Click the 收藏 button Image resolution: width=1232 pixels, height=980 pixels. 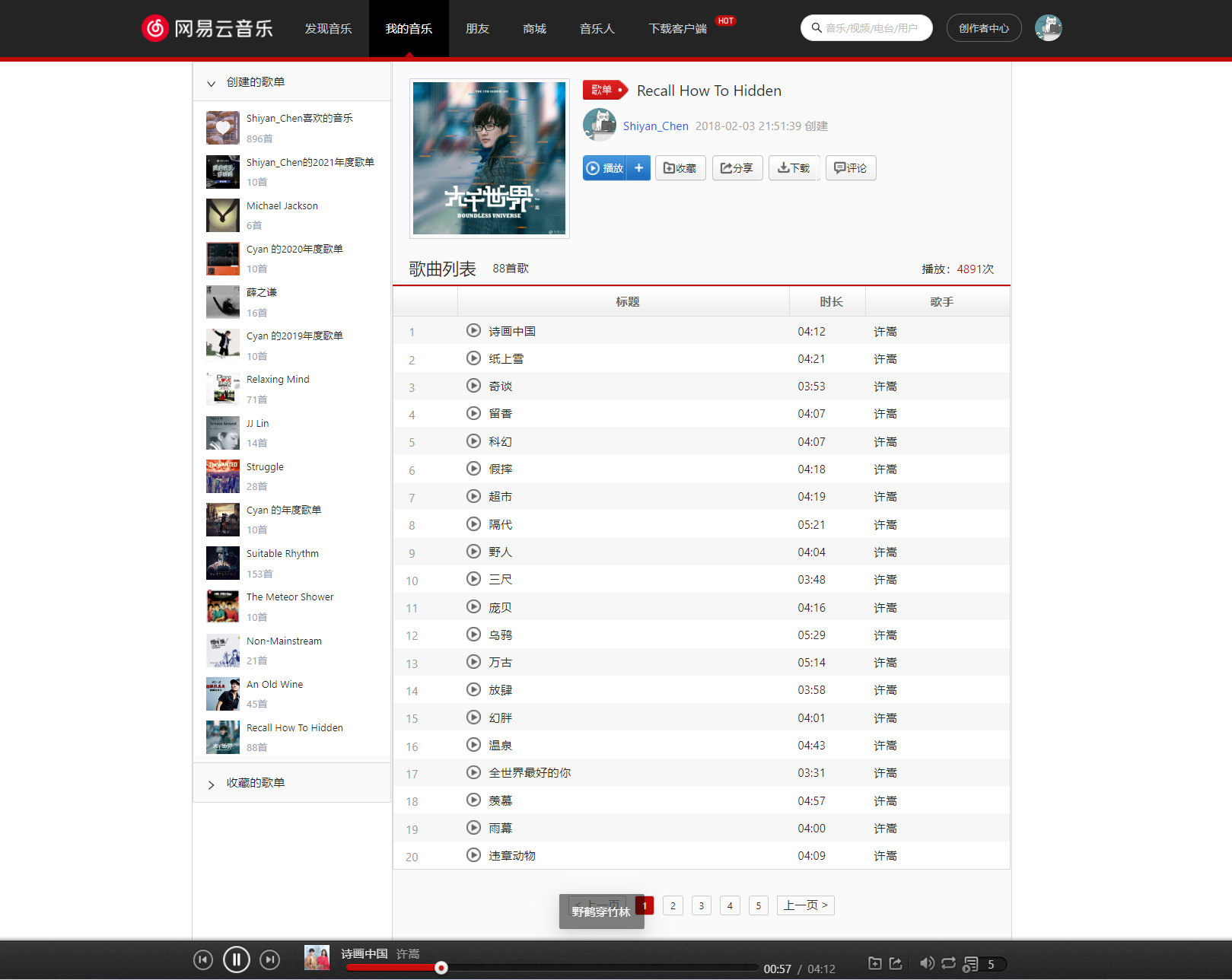[x=680, y=168]
